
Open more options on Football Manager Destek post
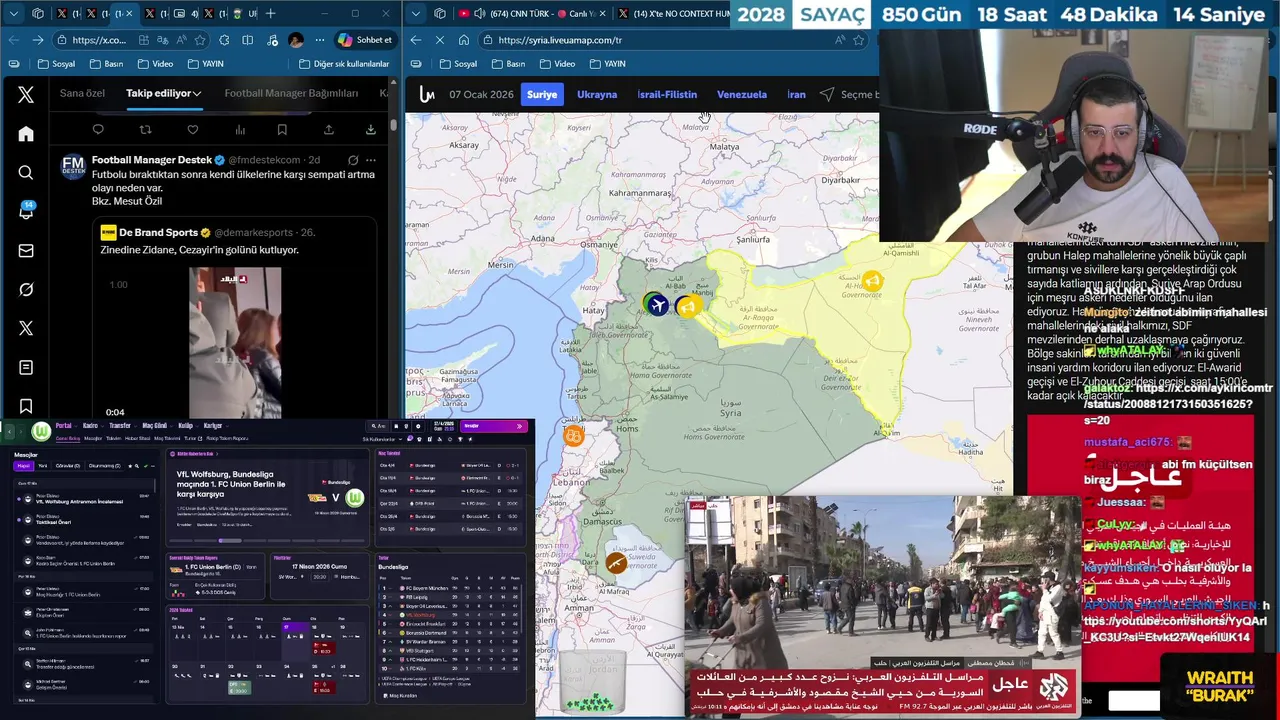pos(371,160)
